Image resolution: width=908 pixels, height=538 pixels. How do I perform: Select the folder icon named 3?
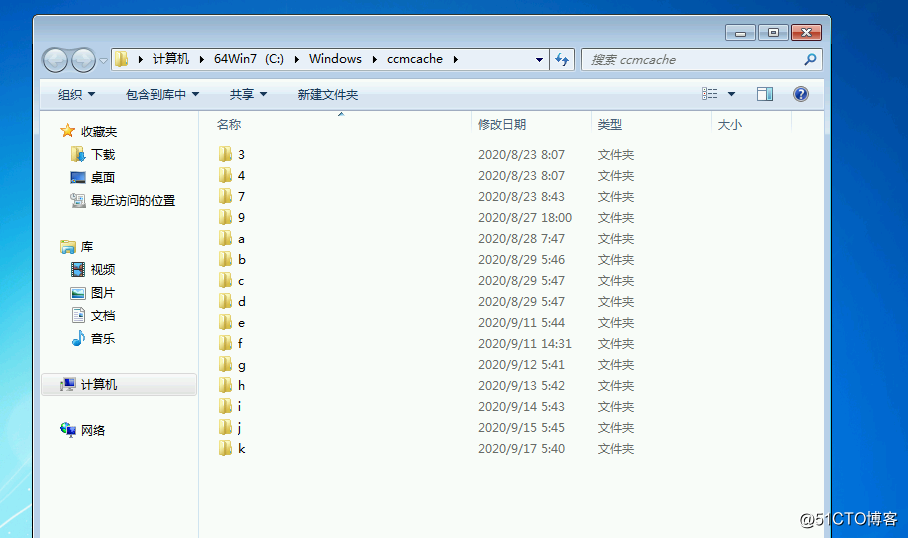[x=225, y=154]
